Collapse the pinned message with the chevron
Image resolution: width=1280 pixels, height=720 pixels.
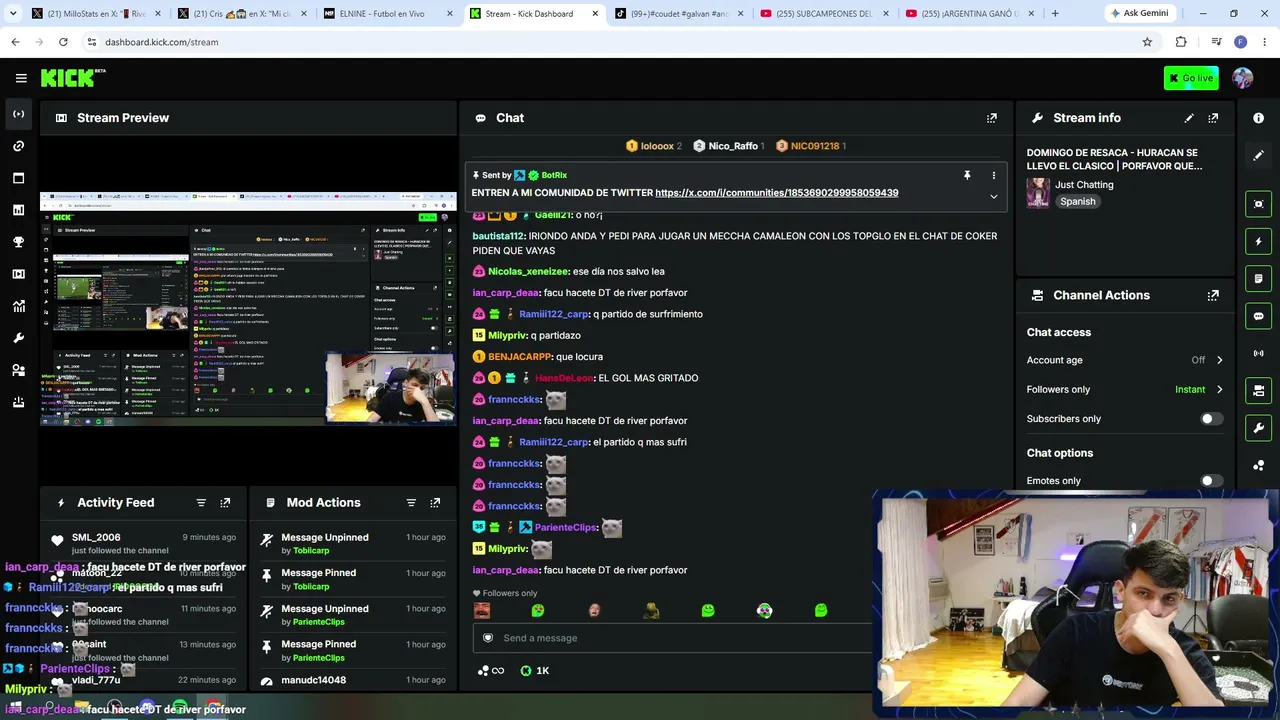[x=994, y=196]
